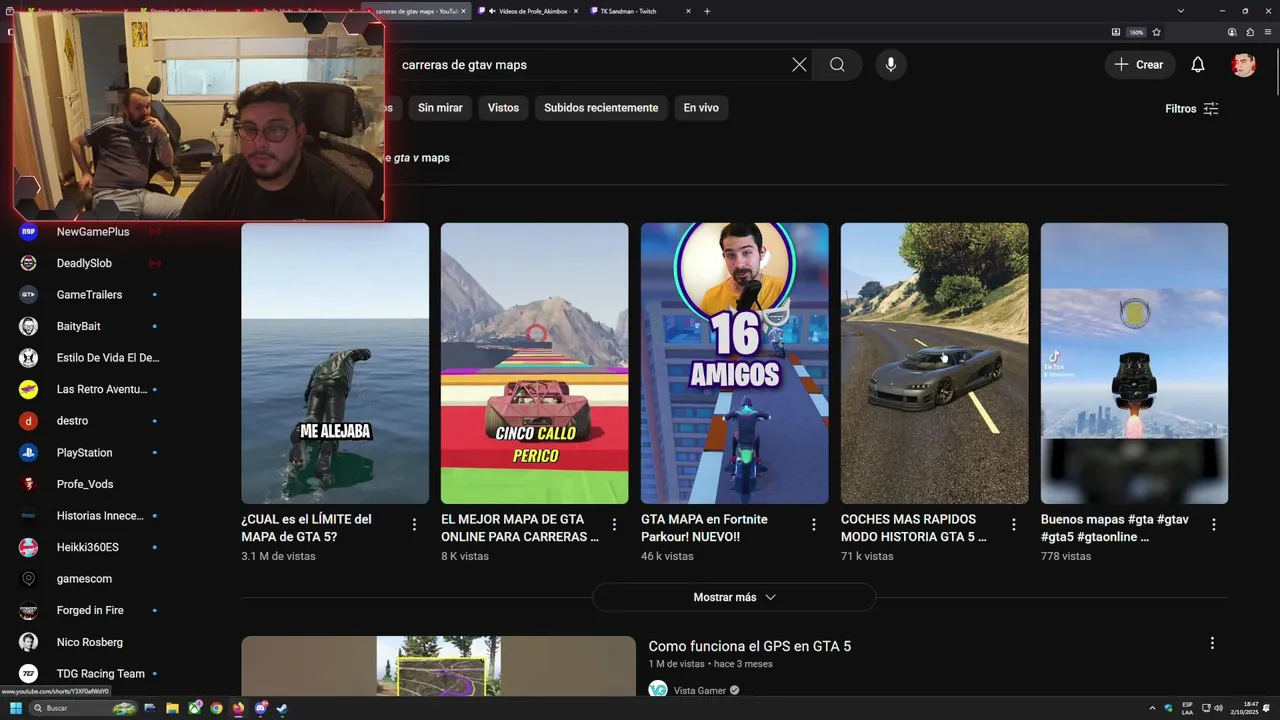Start voice search with the microphone icon
This screenshot has height=720, width=1280.
click(x=890, y=65)
